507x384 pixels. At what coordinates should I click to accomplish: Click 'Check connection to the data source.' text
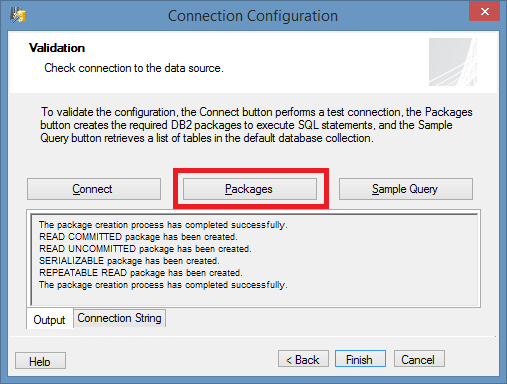(x=134, y=68)
